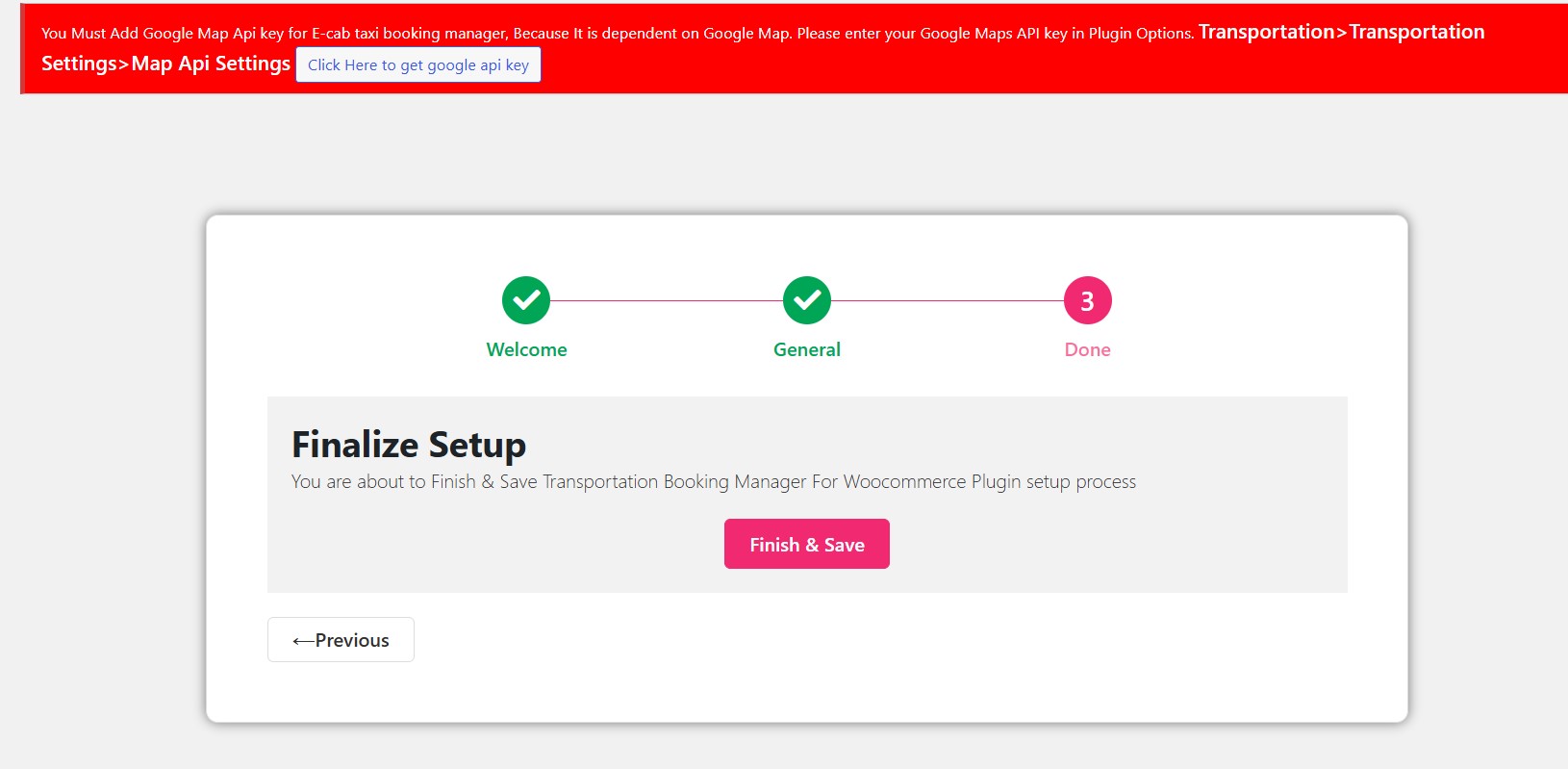Click the 'You are about to Finish & Save' description
1568x769 pixels.
[x=714, y=481]
